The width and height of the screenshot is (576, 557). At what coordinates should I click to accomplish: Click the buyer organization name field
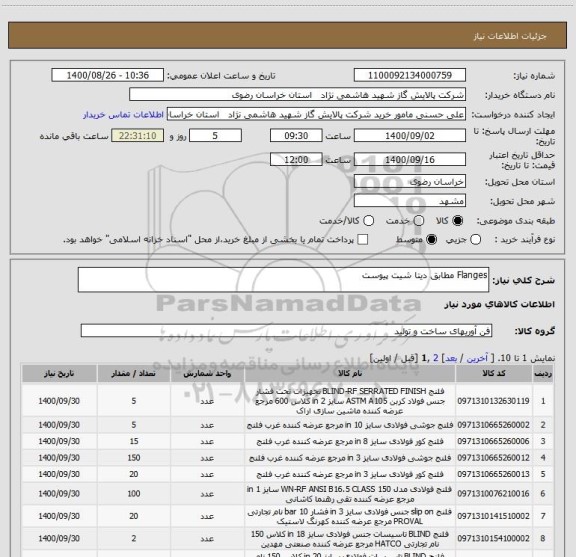[x=297, y=95]
